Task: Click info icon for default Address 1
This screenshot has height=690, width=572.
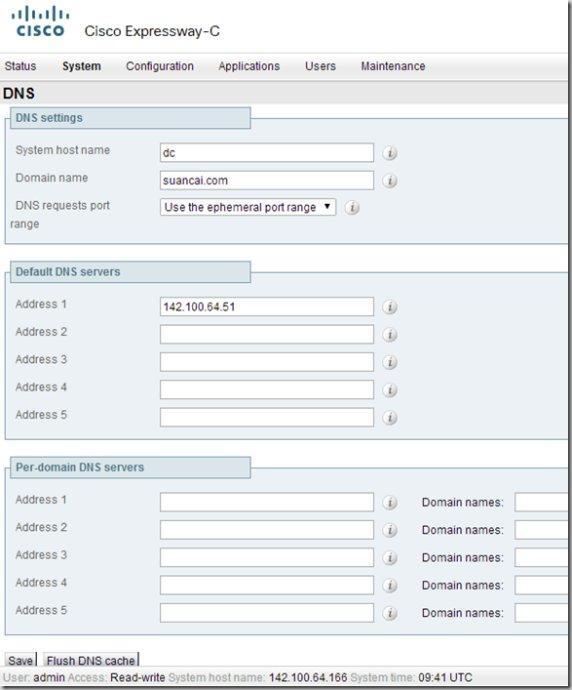Action: [389, 307]
